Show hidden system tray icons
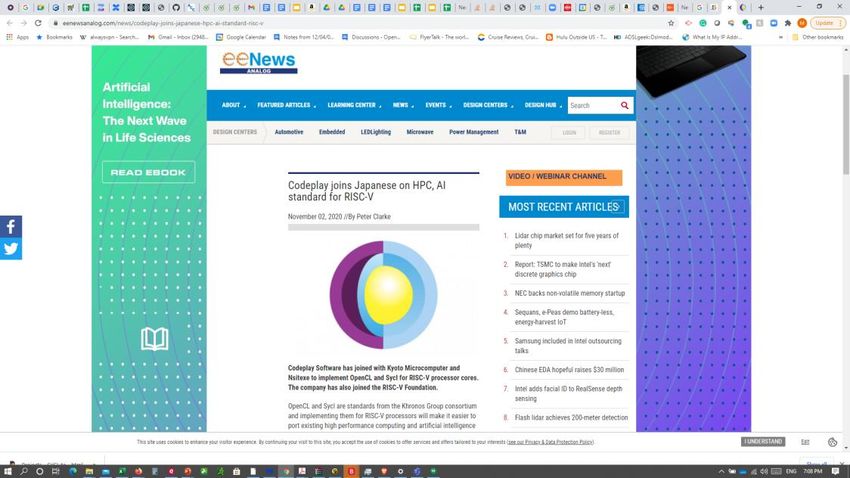 722,471
